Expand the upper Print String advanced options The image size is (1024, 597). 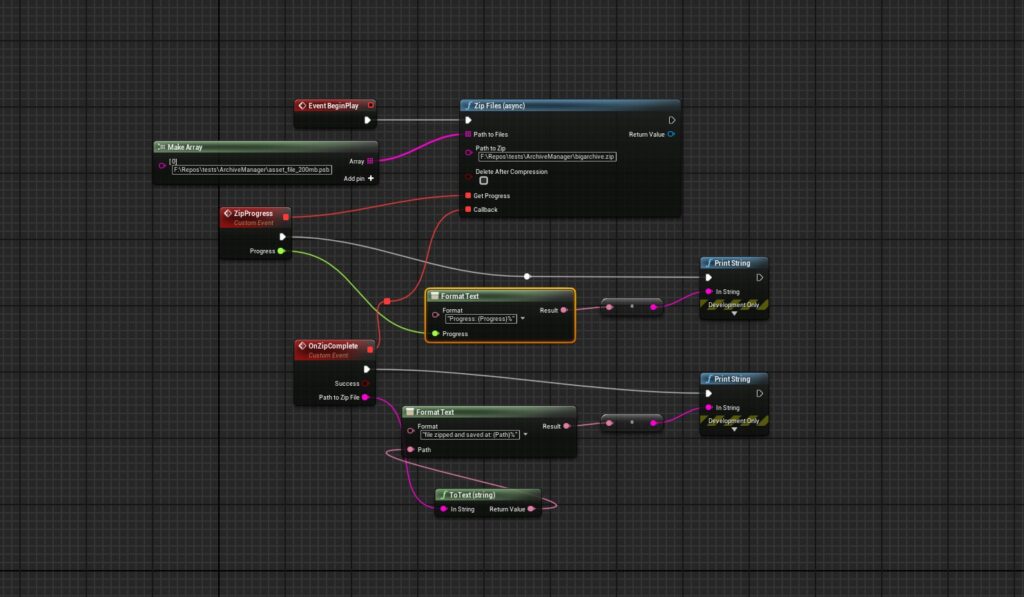click(734, 312)
